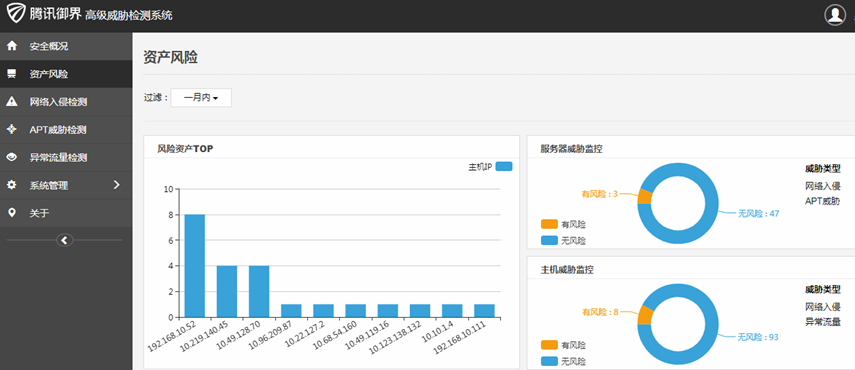The width and height of the screenshot is (855, 370).
Task: Open the 一月内 filter dropdown
Action: point(201,98)
